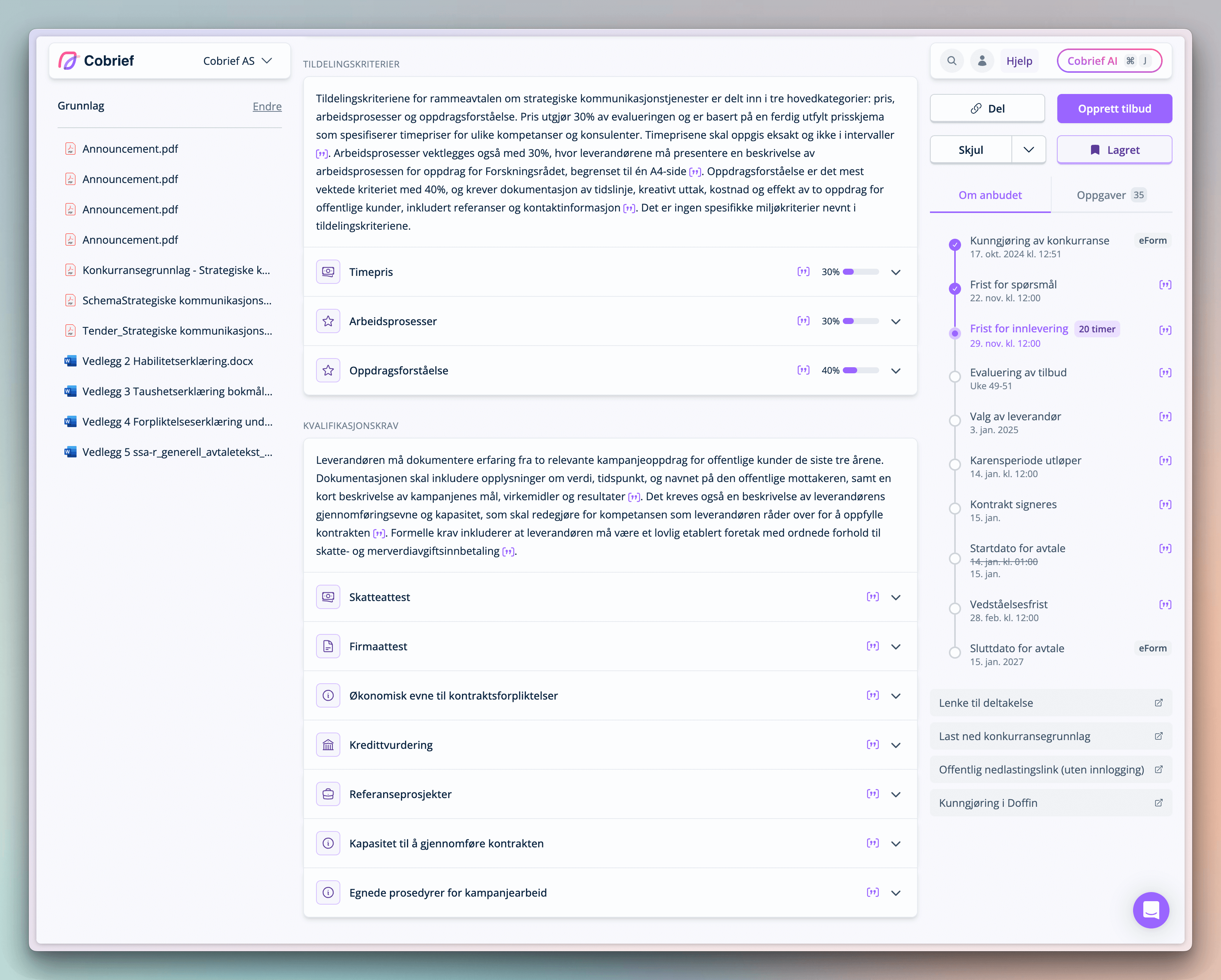Click the Opprett tilbud button
1221x980 pixels.
coord(1114,108)
